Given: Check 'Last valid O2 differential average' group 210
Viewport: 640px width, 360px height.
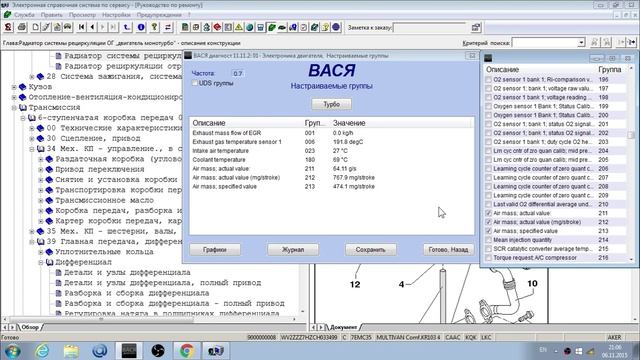Looking at the screenshot, I should 488,204.
